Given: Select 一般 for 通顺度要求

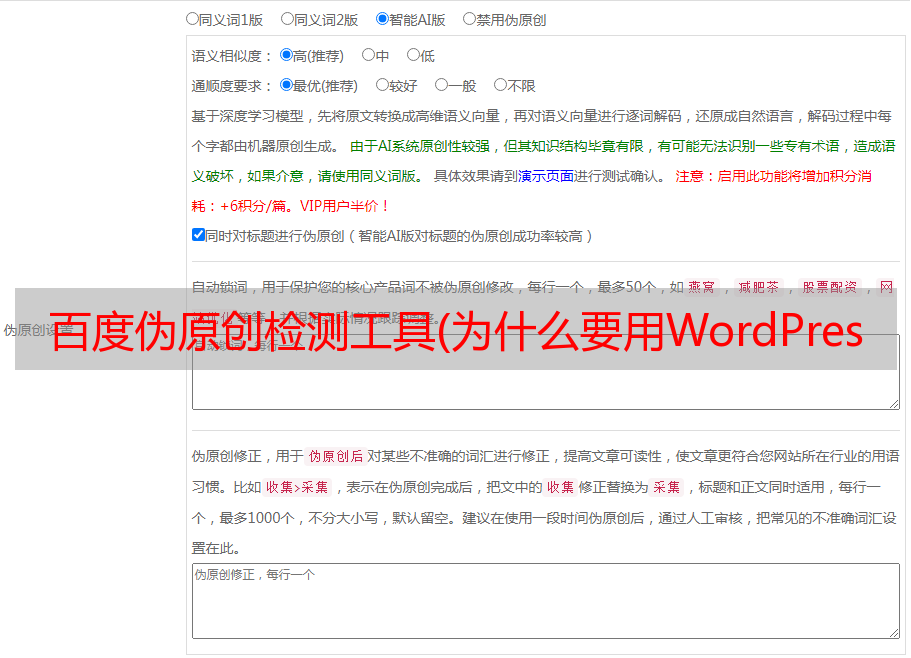Looking at the screenshot, I should point(441,85).
